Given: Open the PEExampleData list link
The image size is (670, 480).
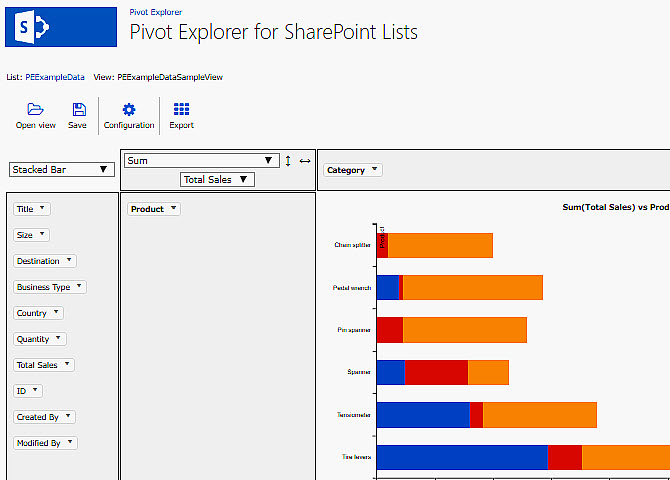Looking at the screenshot, I should 55,77.
